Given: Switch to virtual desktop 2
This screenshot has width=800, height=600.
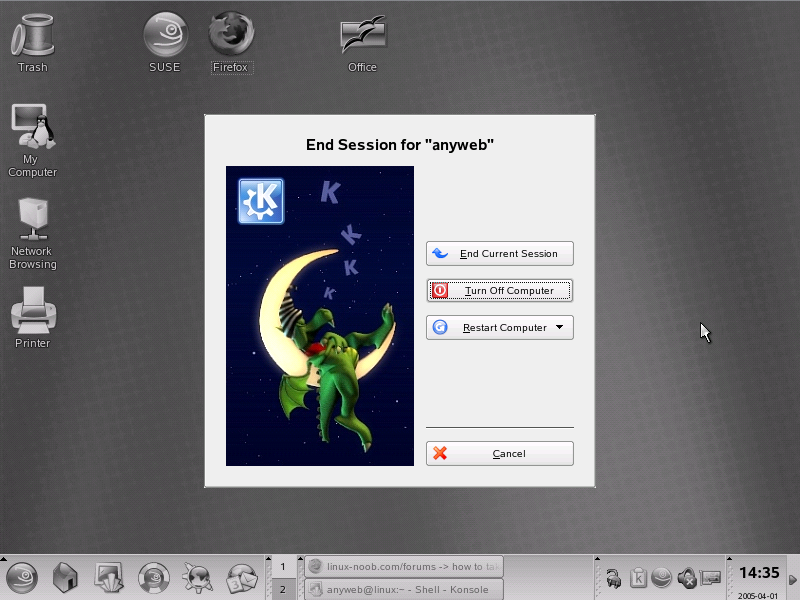Looking at the screenshot, I should [283, 589].
